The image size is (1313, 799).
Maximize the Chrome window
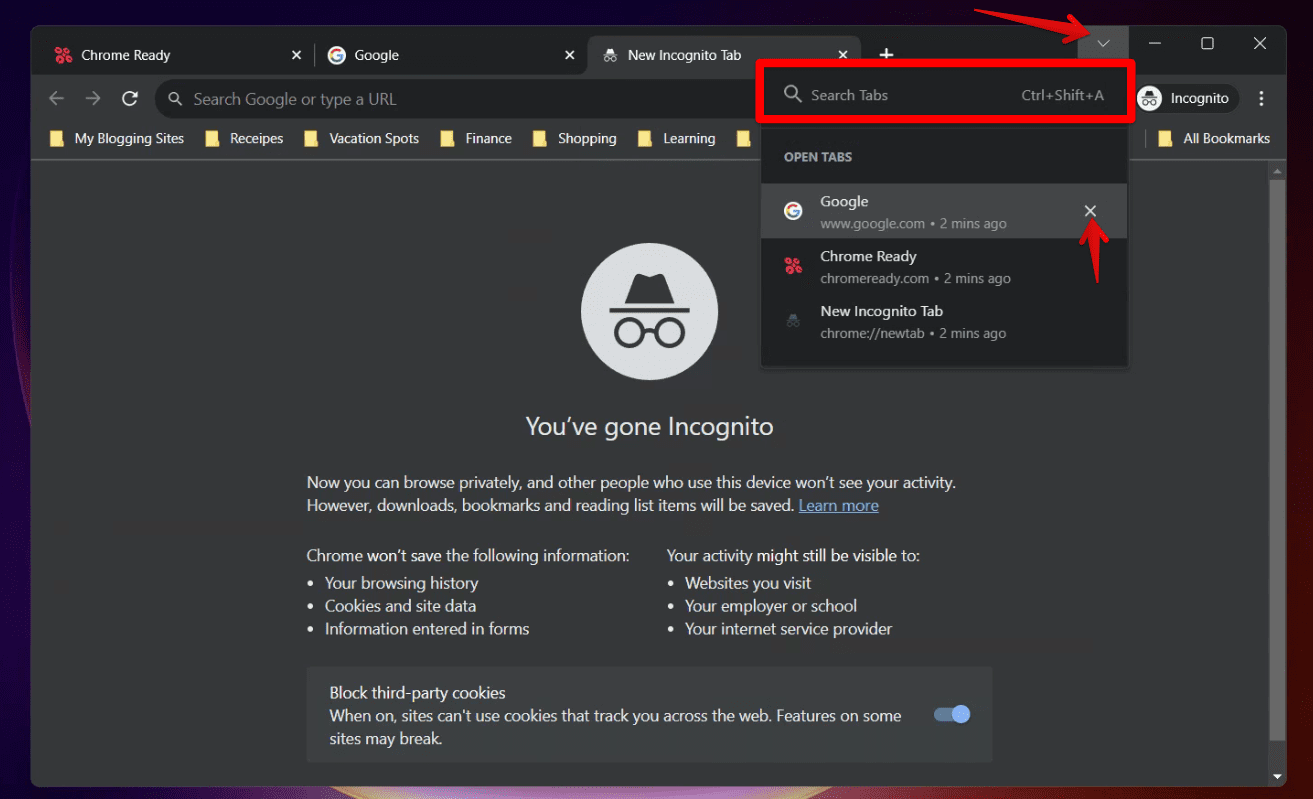[1207, 43]
